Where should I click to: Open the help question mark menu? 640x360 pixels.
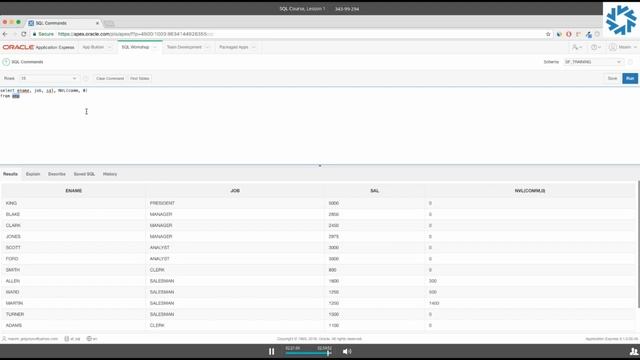click(x=596, y=47)
